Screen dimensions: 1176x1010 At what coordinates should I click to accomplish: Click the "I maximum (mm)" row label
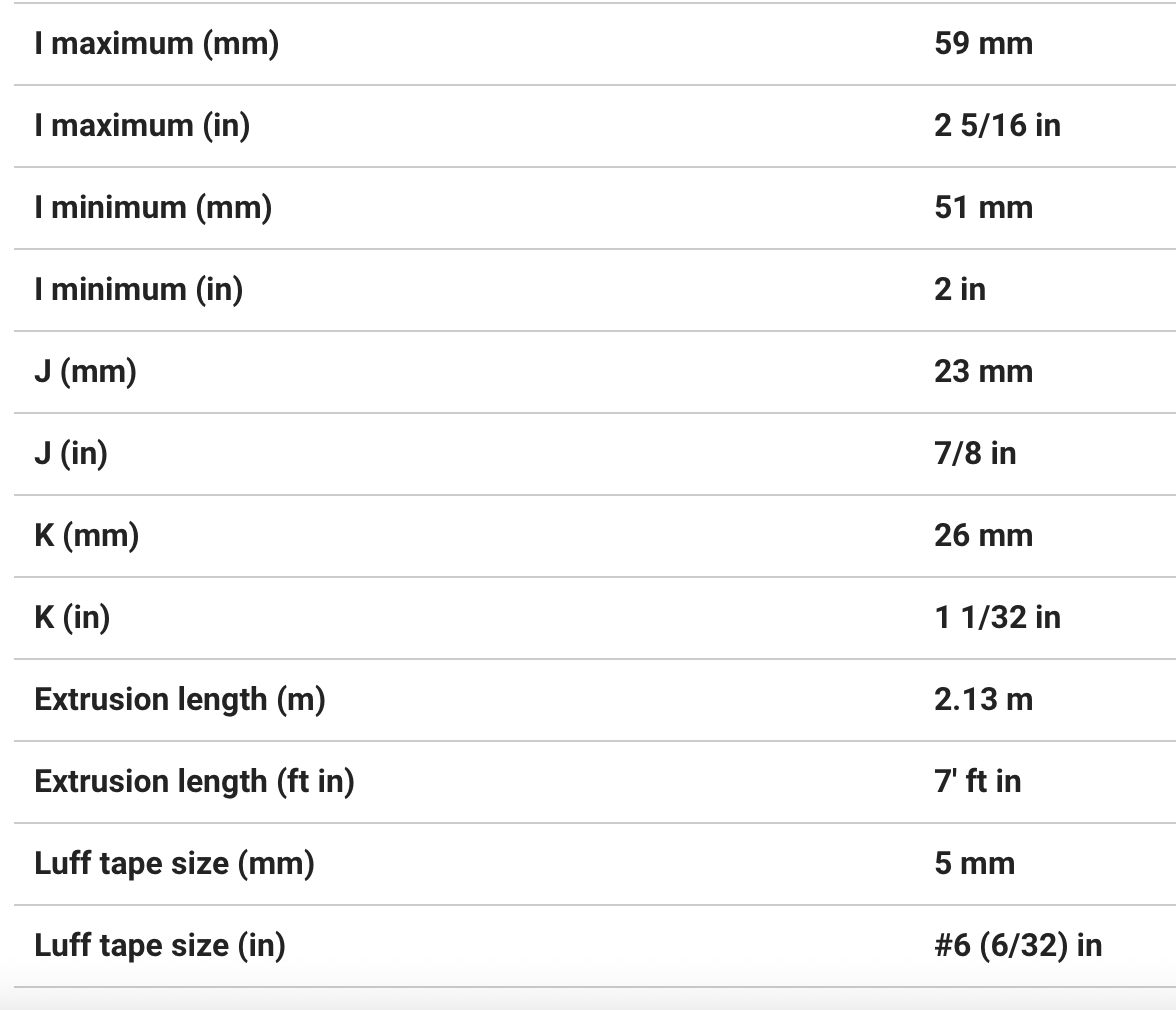pyautogui.click(x=157, y=44)
